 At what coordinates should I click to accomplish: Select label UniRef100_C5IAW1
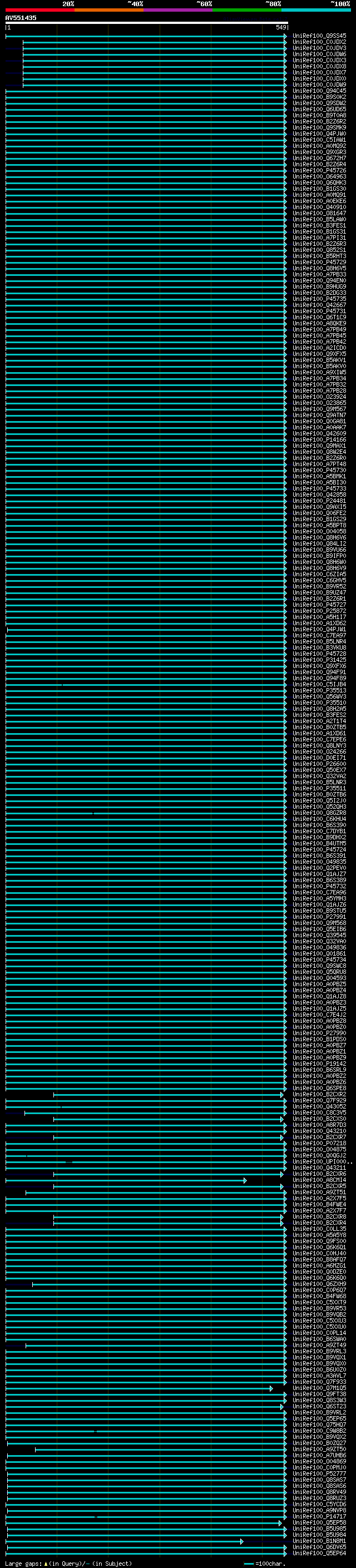tap(319, 140)
